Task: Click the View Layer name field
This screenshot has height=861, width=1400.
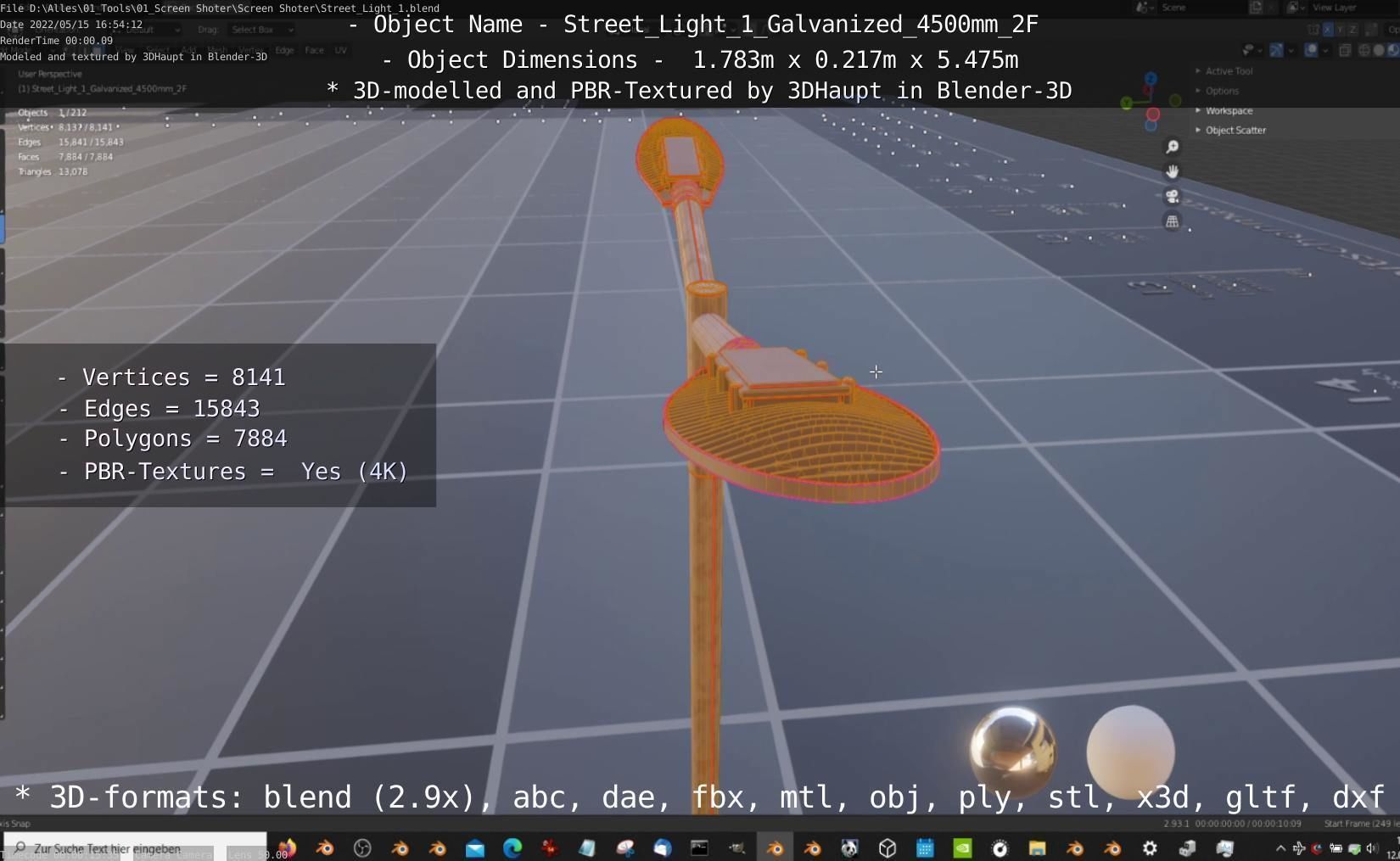Action: tap(1353, 8)
